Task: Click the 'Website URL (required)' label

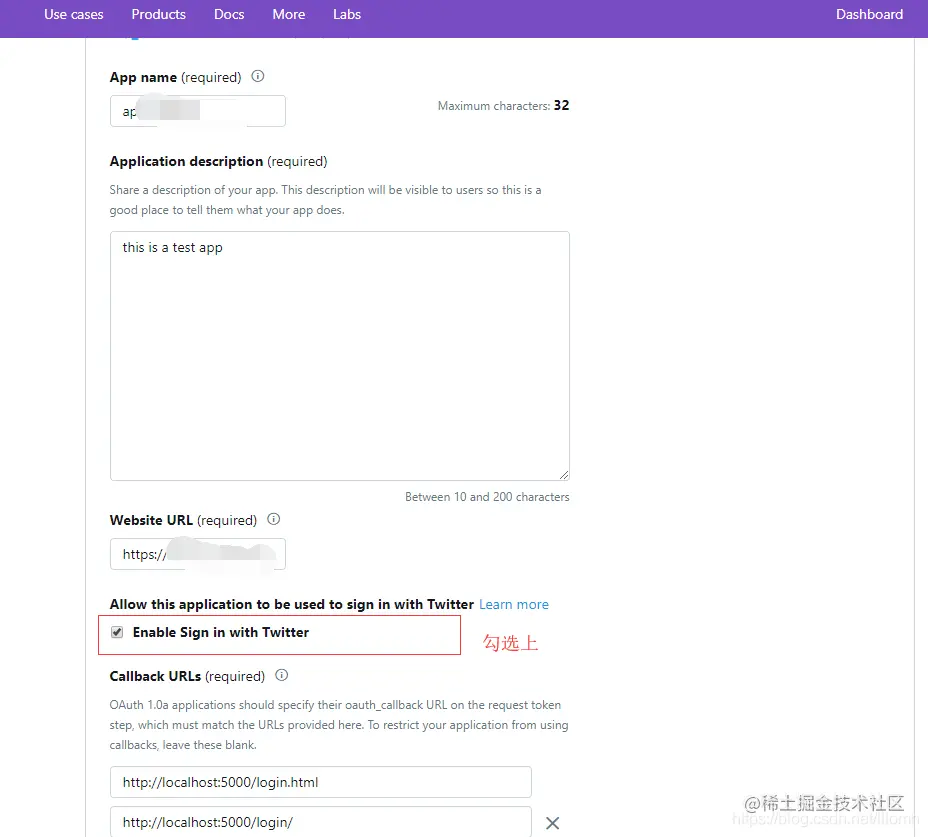Action: pyautogui.click(x=183, y=520)
